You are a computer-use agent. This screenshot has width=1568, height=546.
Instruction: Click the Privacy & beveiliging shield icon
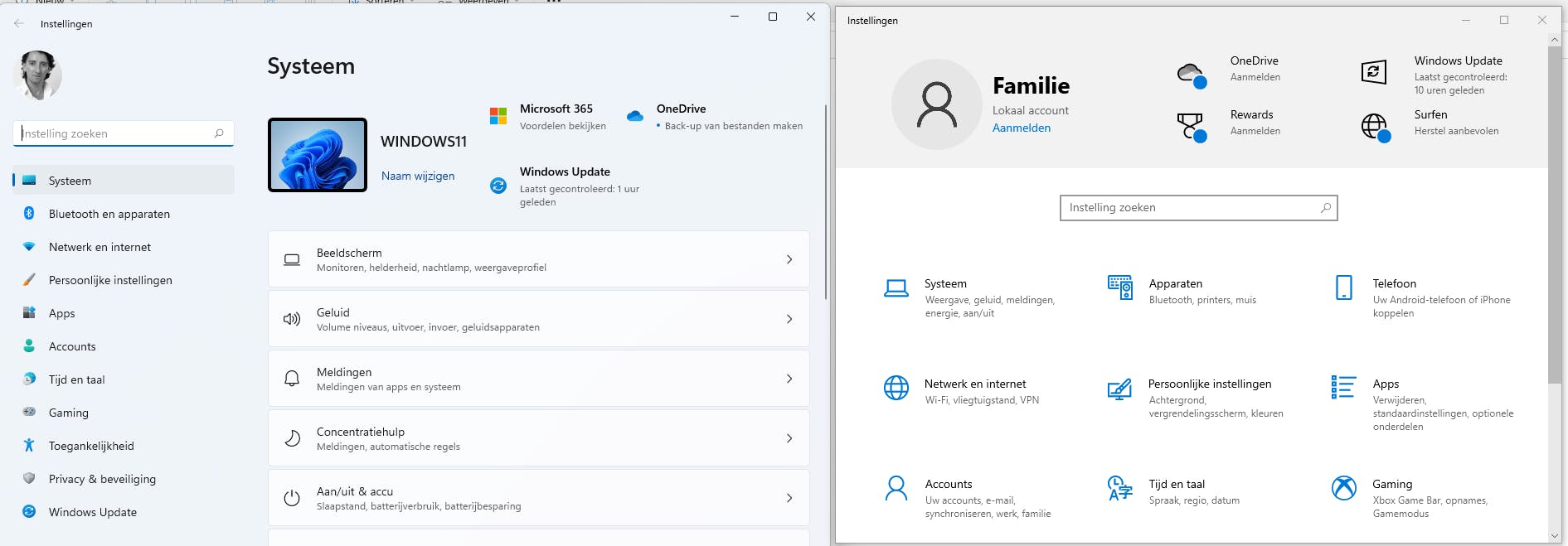pyautogui.click(x=29, y=479)
